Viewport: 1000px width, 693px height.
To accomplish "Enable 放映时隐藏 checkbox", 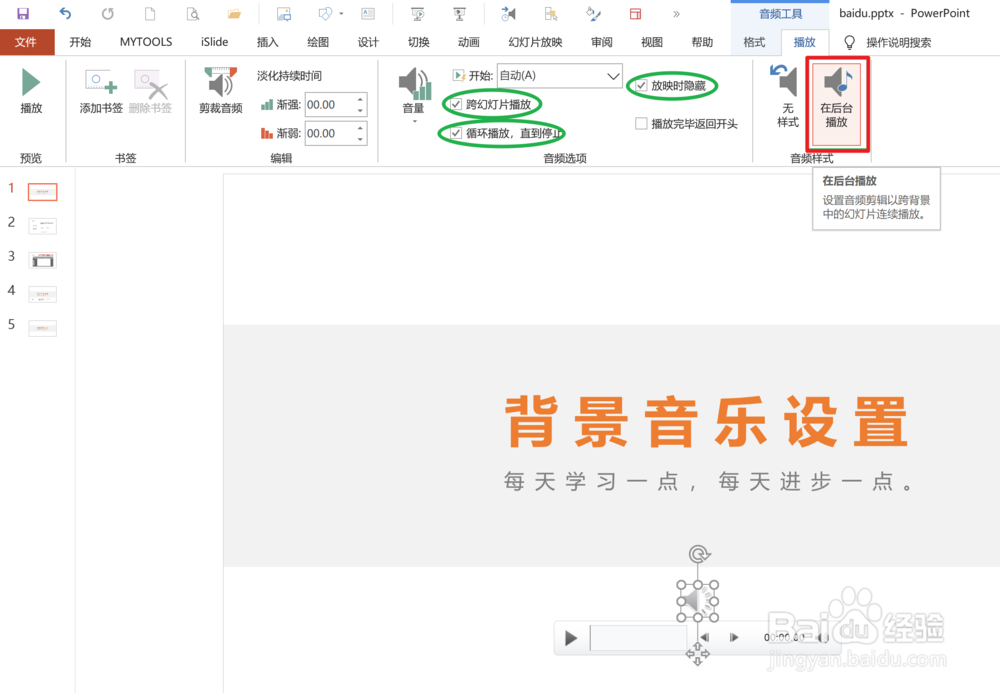I will click(640, 86).
